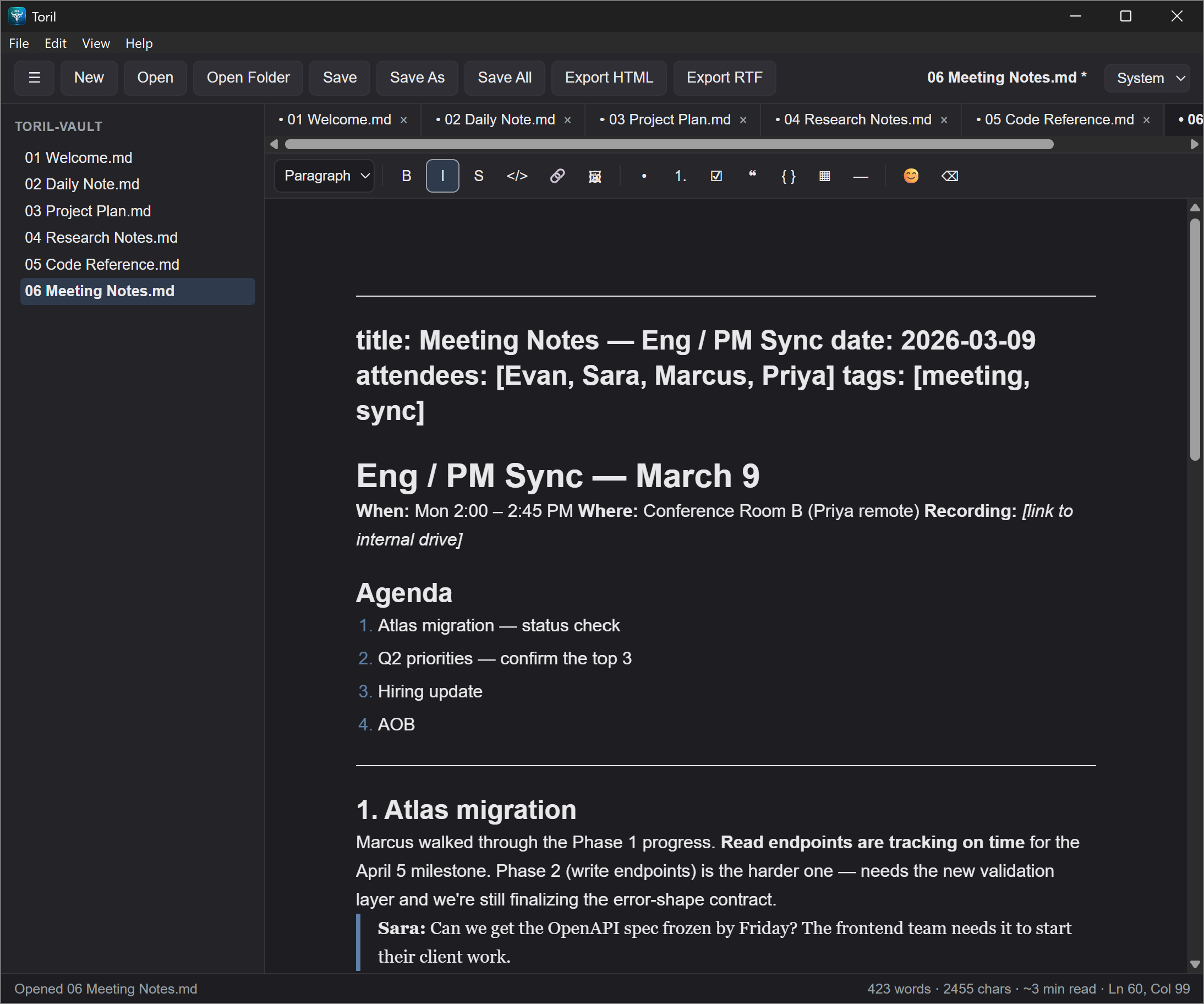This screenshot has width=1204, height=1004.
Task: Click 'Ln 60, Col 99' in status bar
Action: [x=1149, y=989]
